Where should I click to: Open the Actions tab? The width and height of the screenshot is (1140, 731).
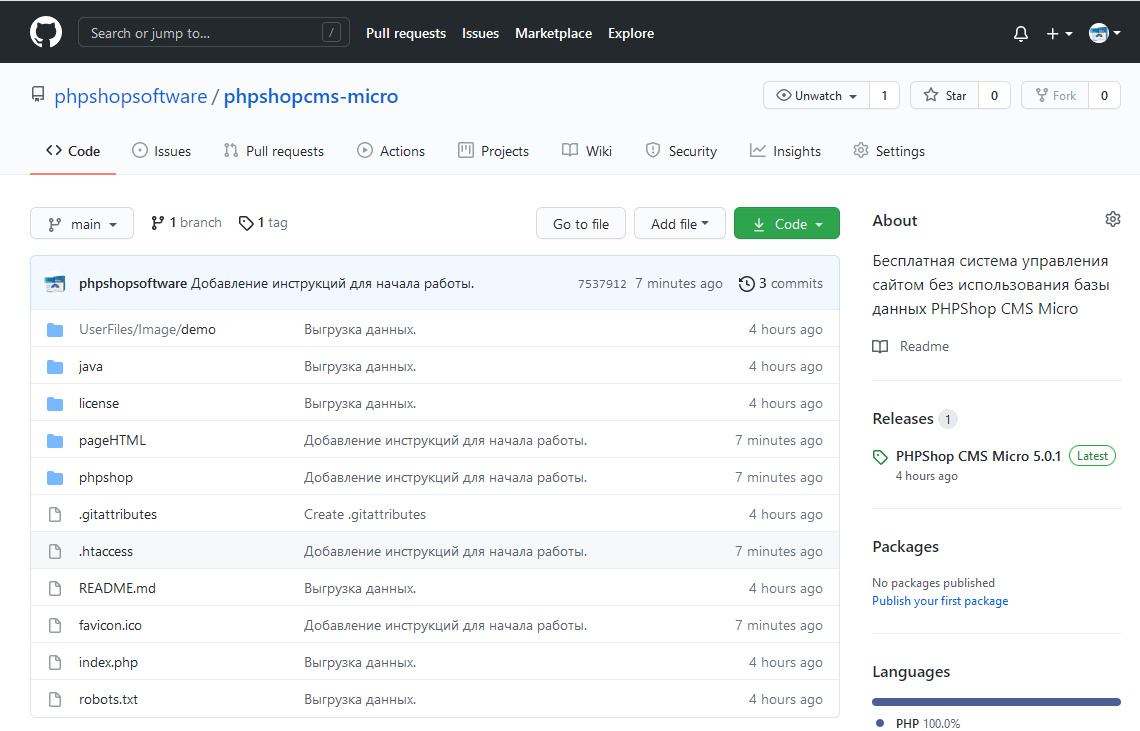tap(391, 151)
